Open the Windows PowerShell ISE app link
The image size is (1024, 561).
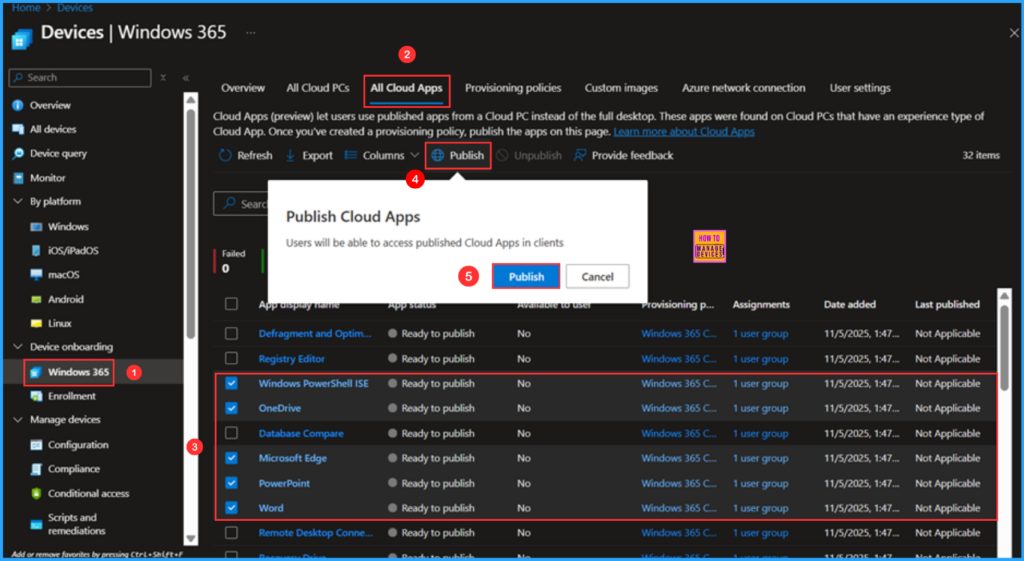tap(313, 383)
